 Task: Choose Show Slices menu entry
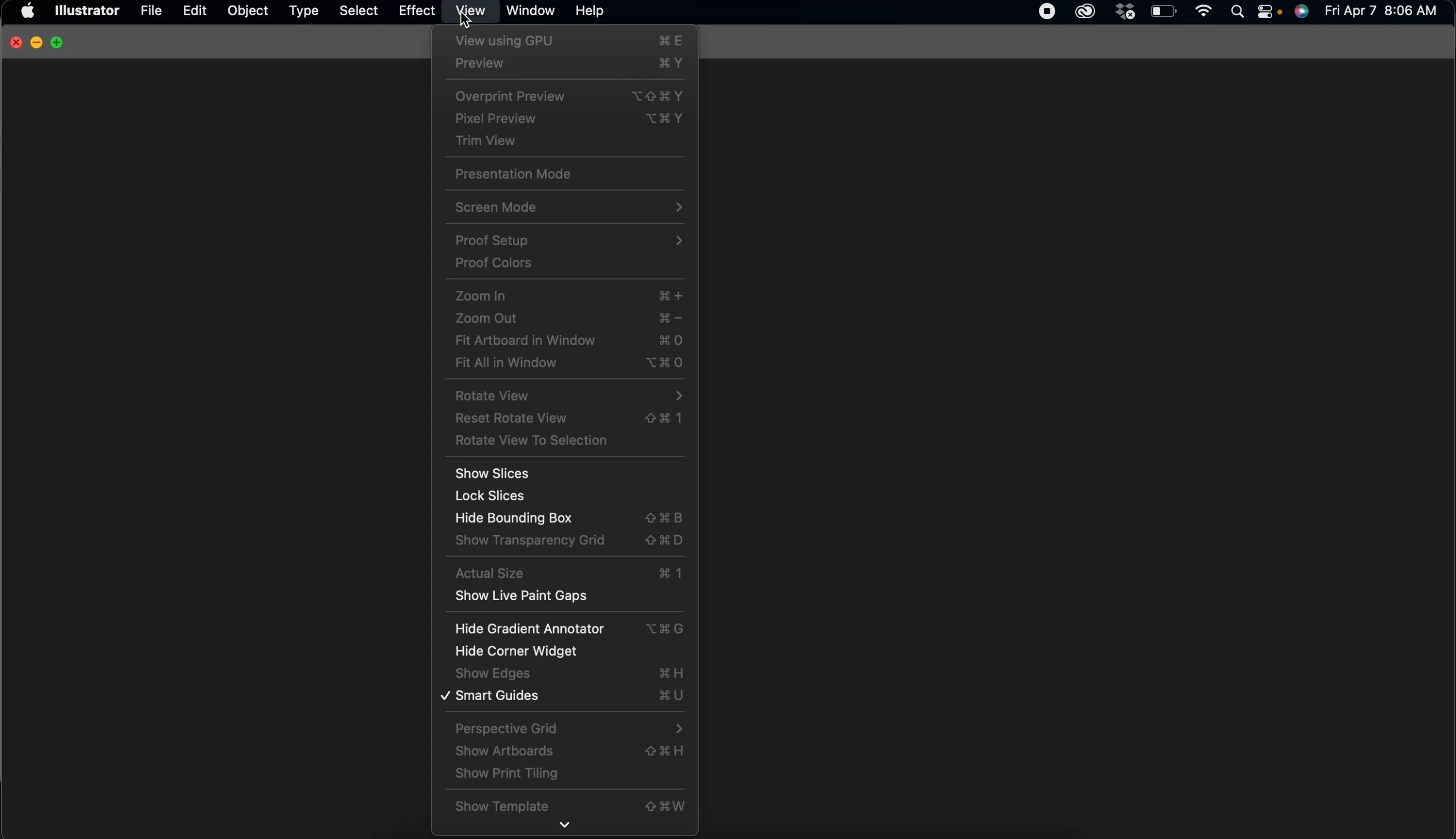click(x=492, y=474)
